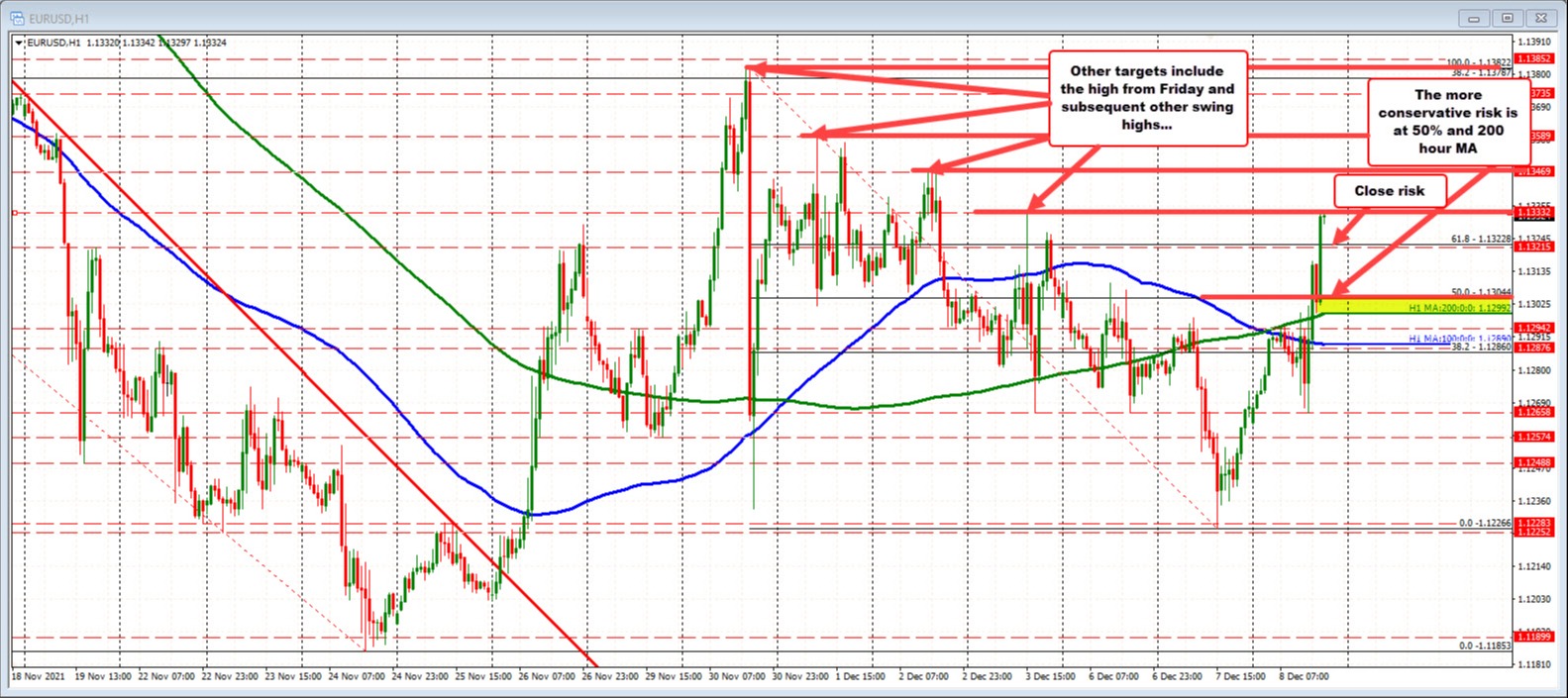The image size is (1568, 698).
Task: Click the EURUSD chart window icon
Action: coord(18,18)
